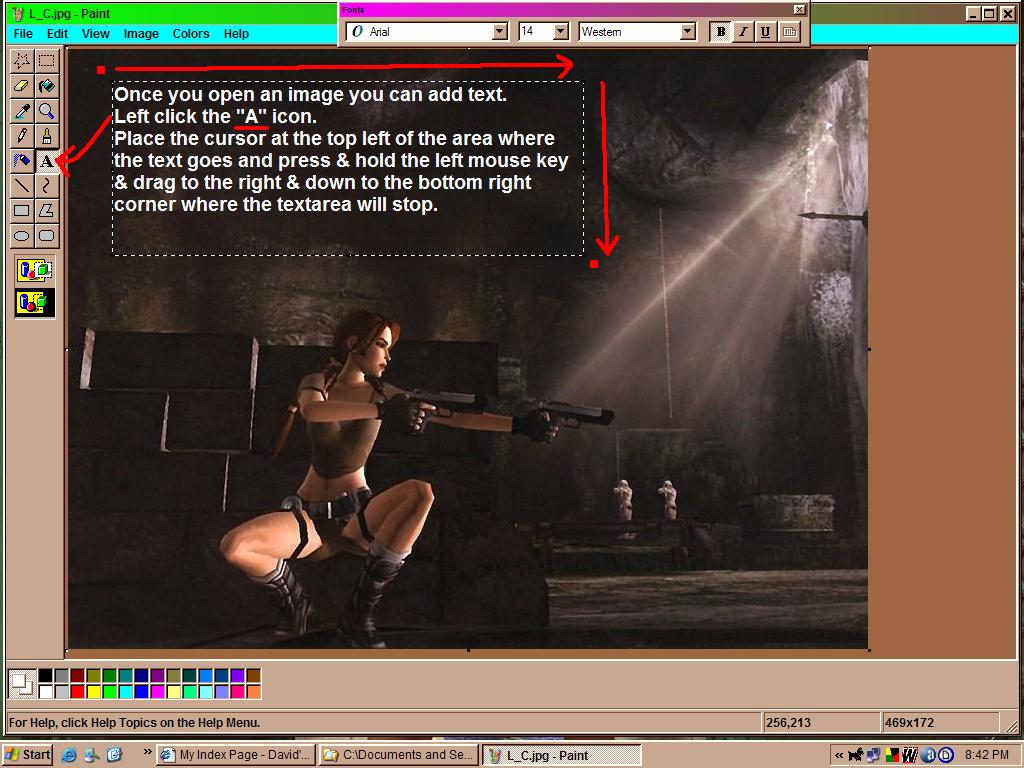
Task: Open the Image menu
Action: (x=141, y=33)
